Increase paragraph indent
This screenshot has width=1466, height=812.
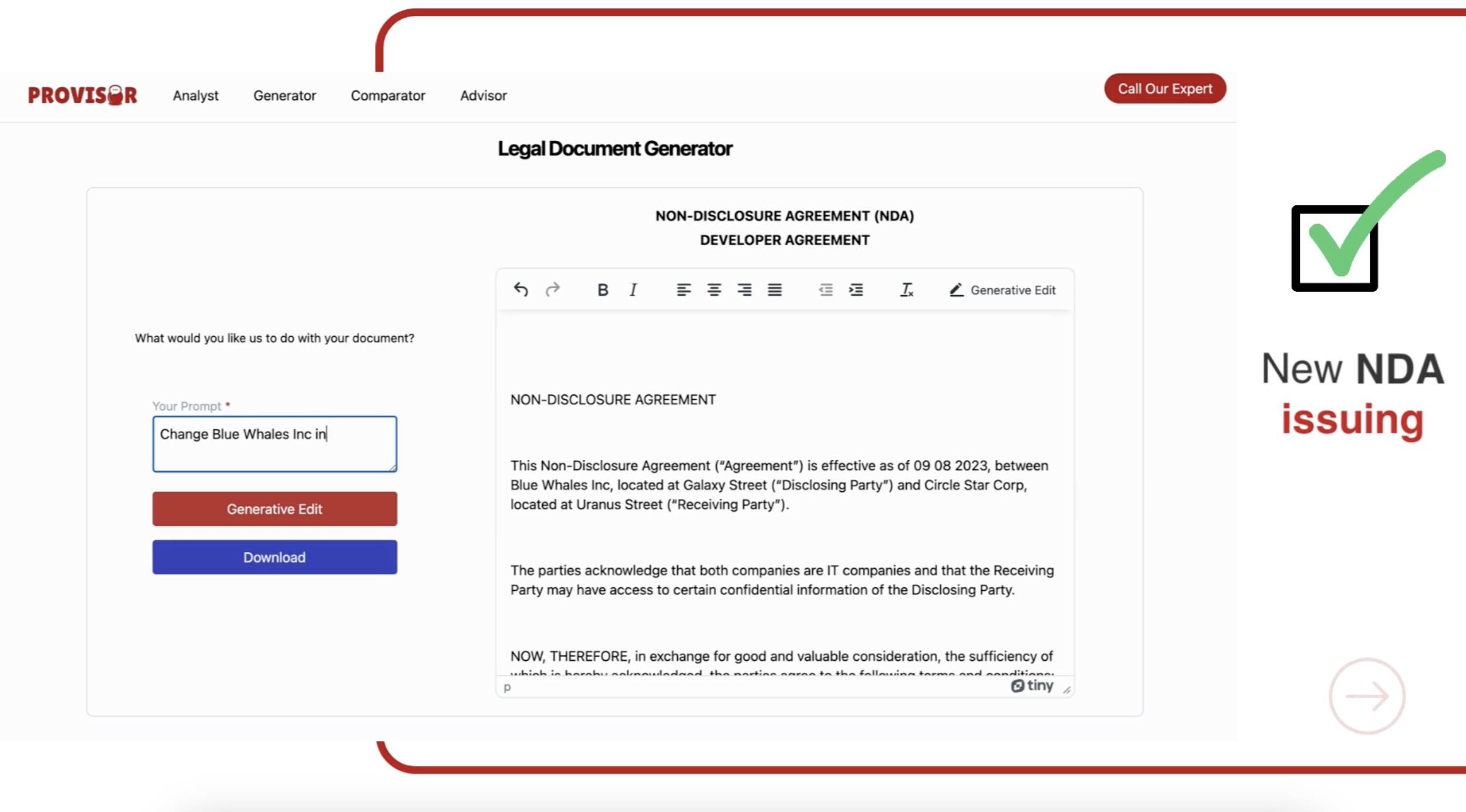[856, 290]
